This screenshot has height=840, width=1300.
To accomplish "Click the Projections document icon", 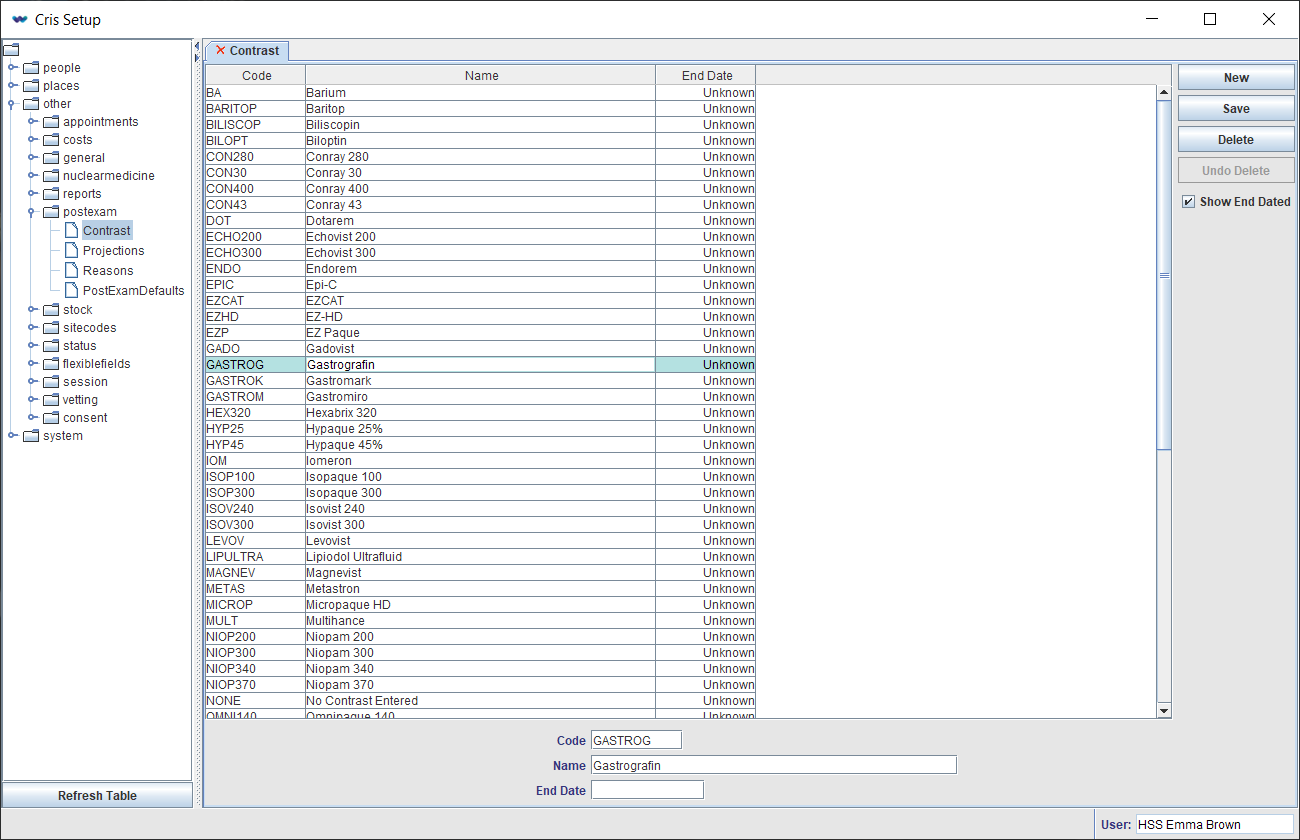I will pos(72,251).
